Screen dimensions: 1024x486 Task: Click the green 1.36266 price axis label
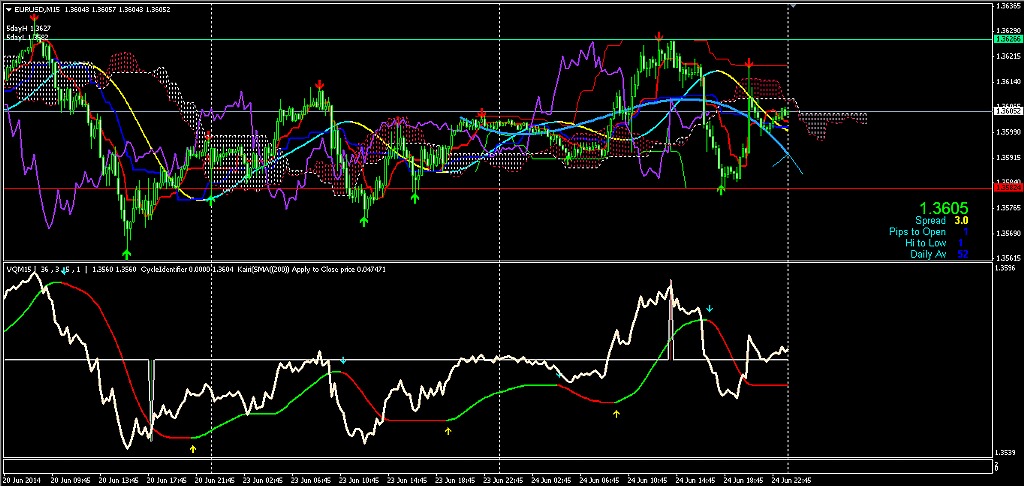point(1007,39)
